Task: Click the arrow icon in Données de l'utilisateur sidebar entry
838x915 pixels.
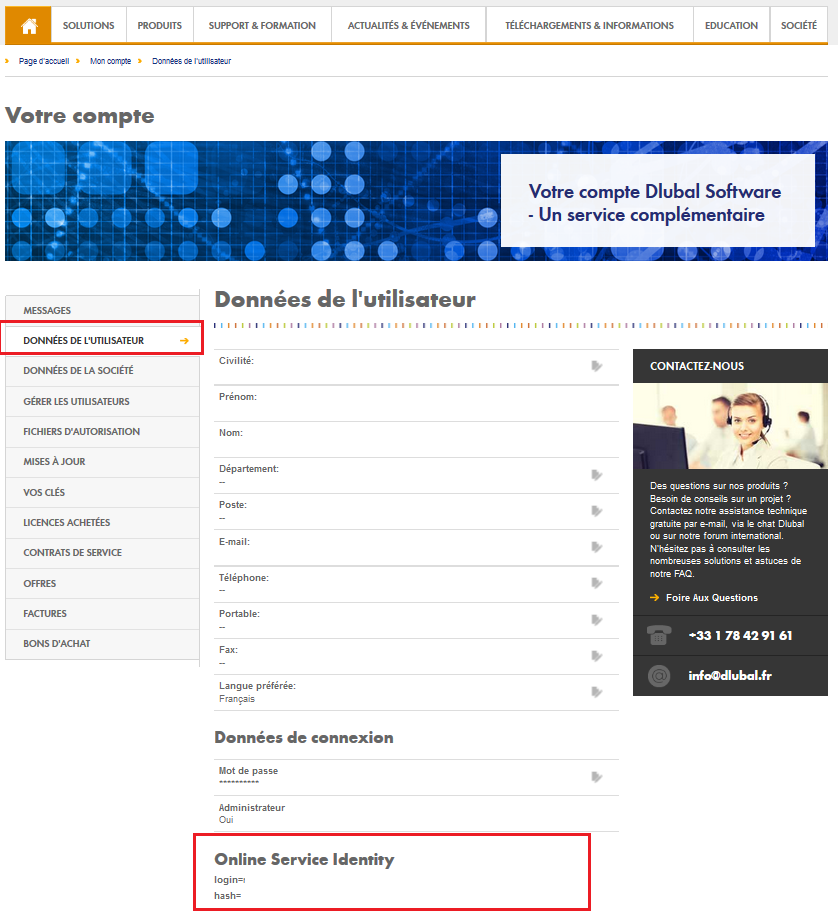Action: (184, 339)
